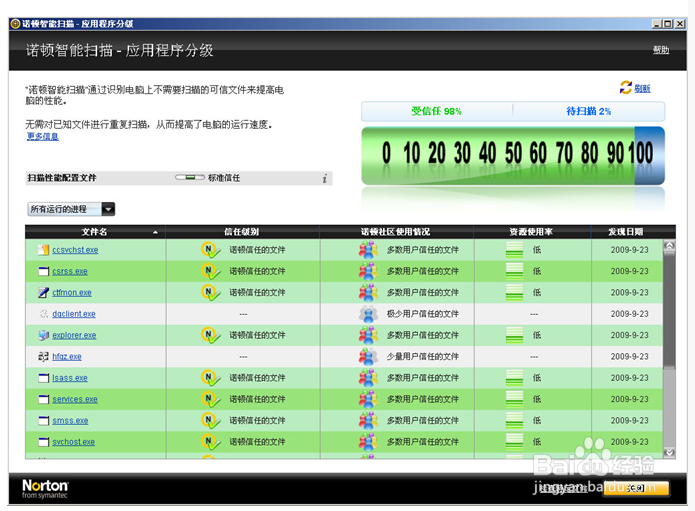Maximize the Norton window
The height and width of the screenshot is (511, 695).
pyautogui.click(x=668, y=24)
